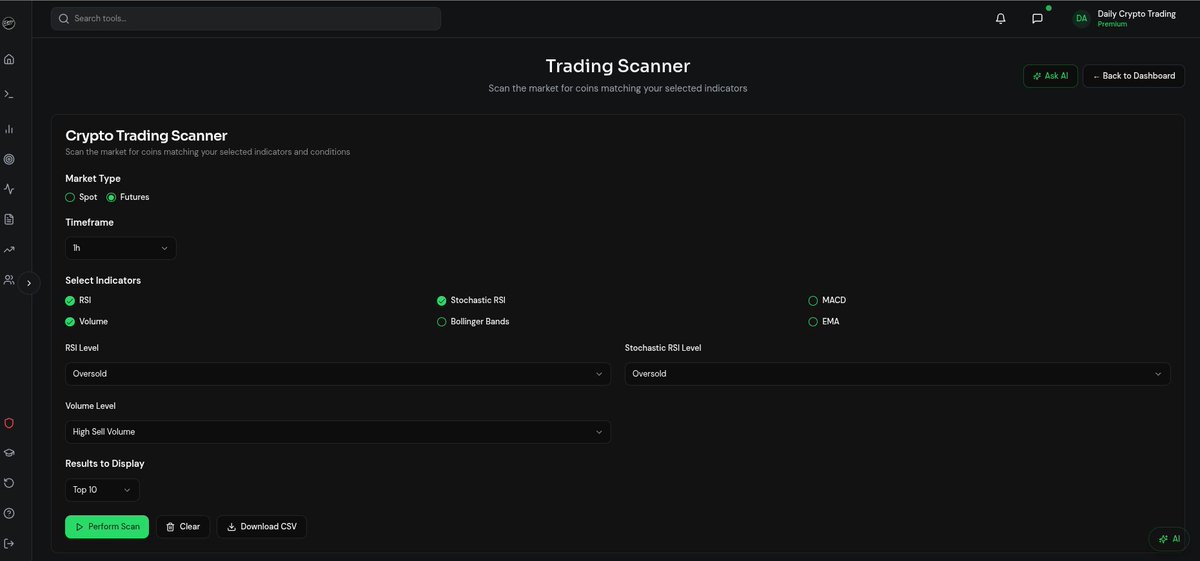Open the chat messages icon
This screenshot has width=1200, height=561.
pos(1037,18)
